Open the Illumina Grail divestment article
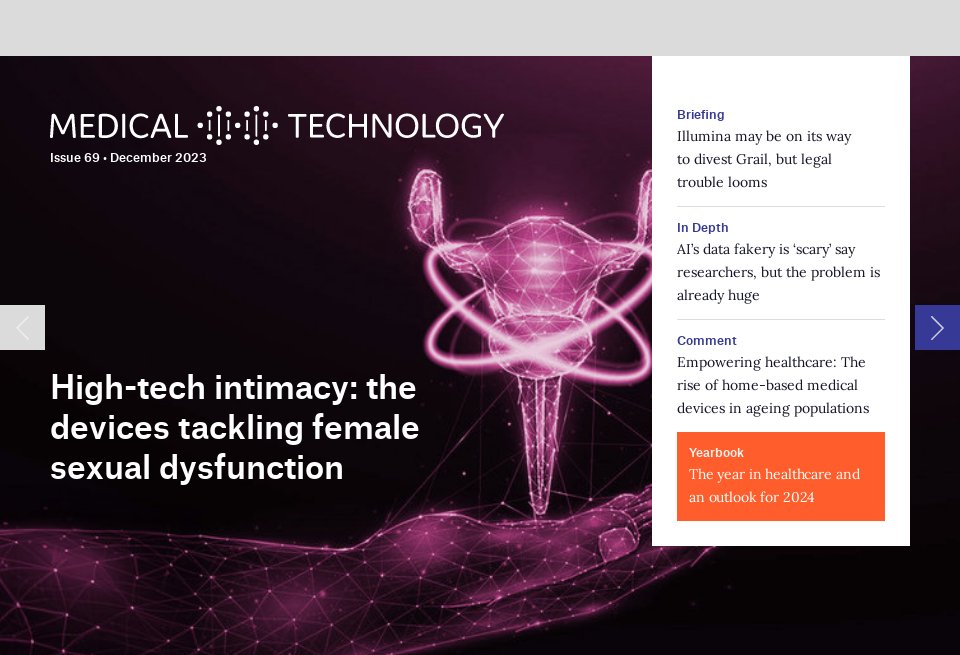960x655 pixels. coord(763,159)
